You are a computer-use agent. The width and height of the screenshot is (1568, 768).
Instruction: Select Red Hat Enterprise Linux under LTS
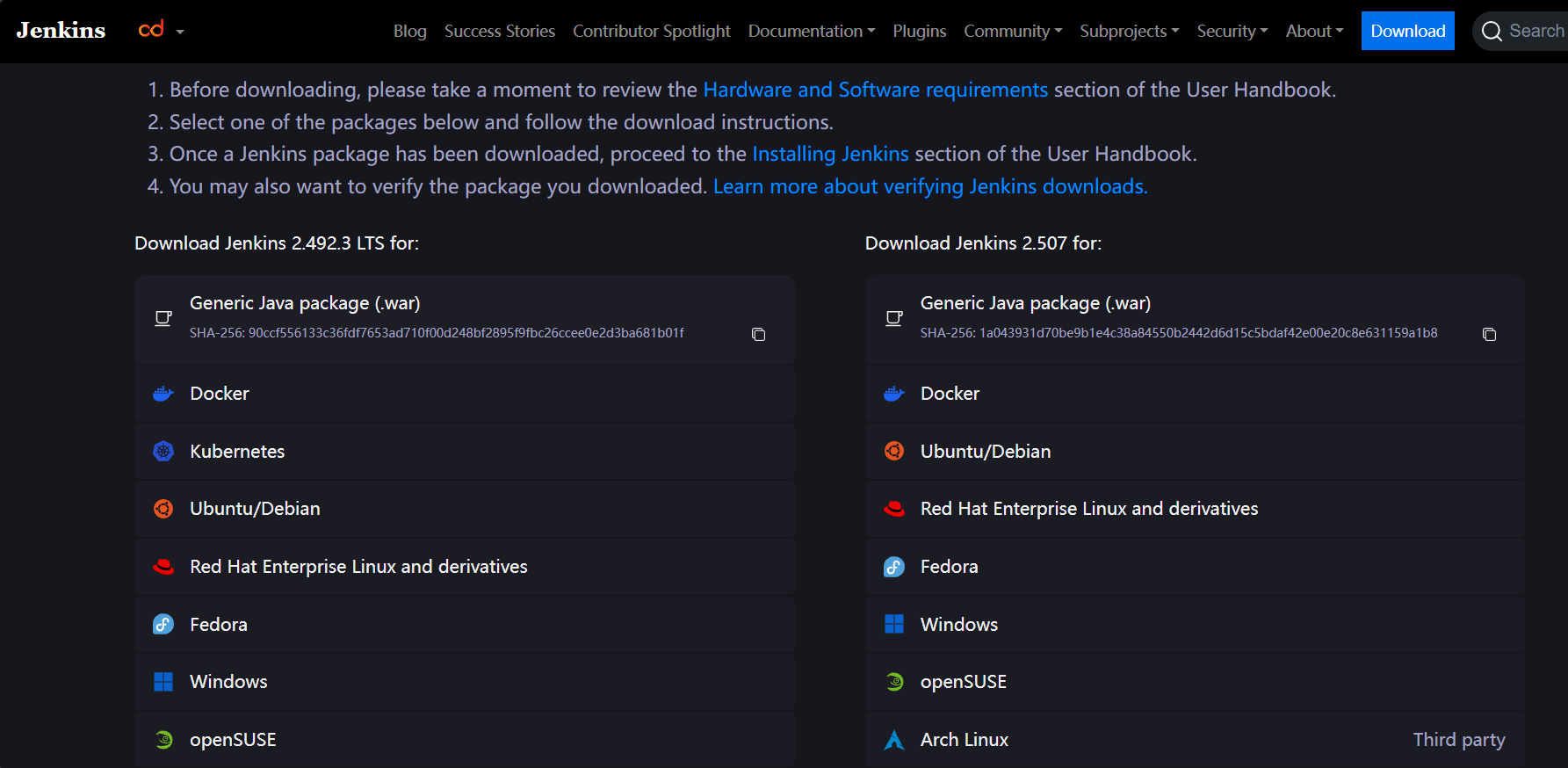465,567
